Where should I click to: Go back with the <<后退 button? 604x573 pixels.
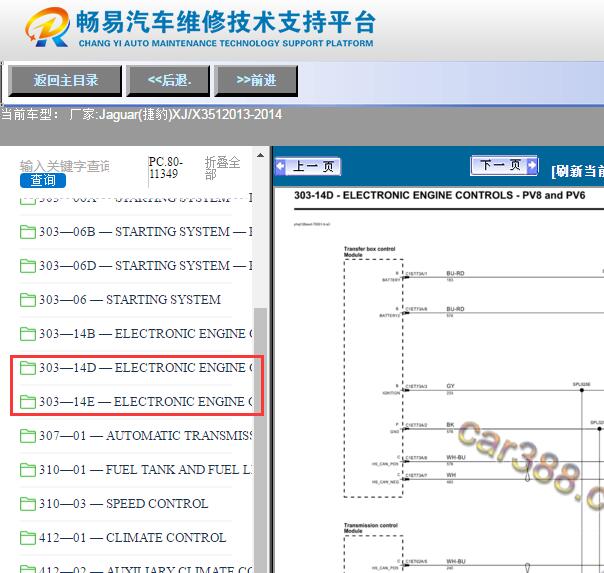[x=168, y=80]
